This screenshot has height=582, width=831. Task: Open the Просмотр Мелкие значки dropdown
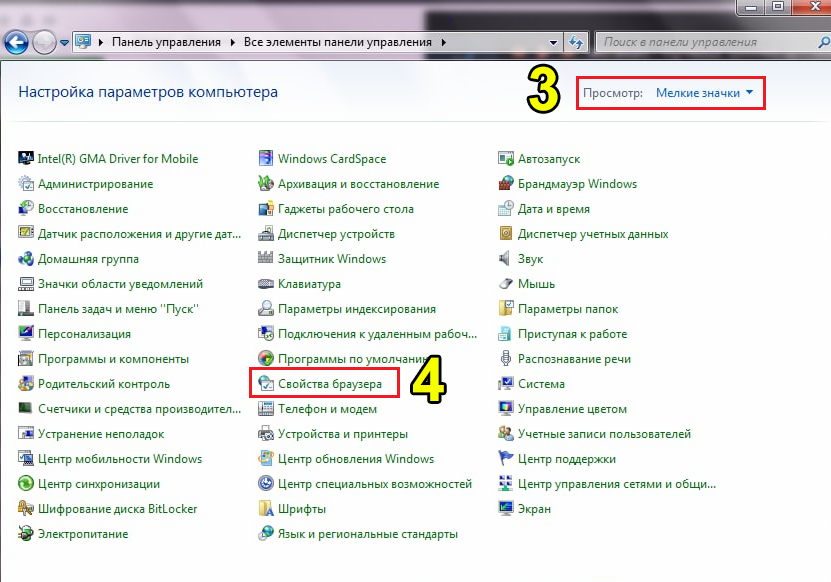click(704, 93)
